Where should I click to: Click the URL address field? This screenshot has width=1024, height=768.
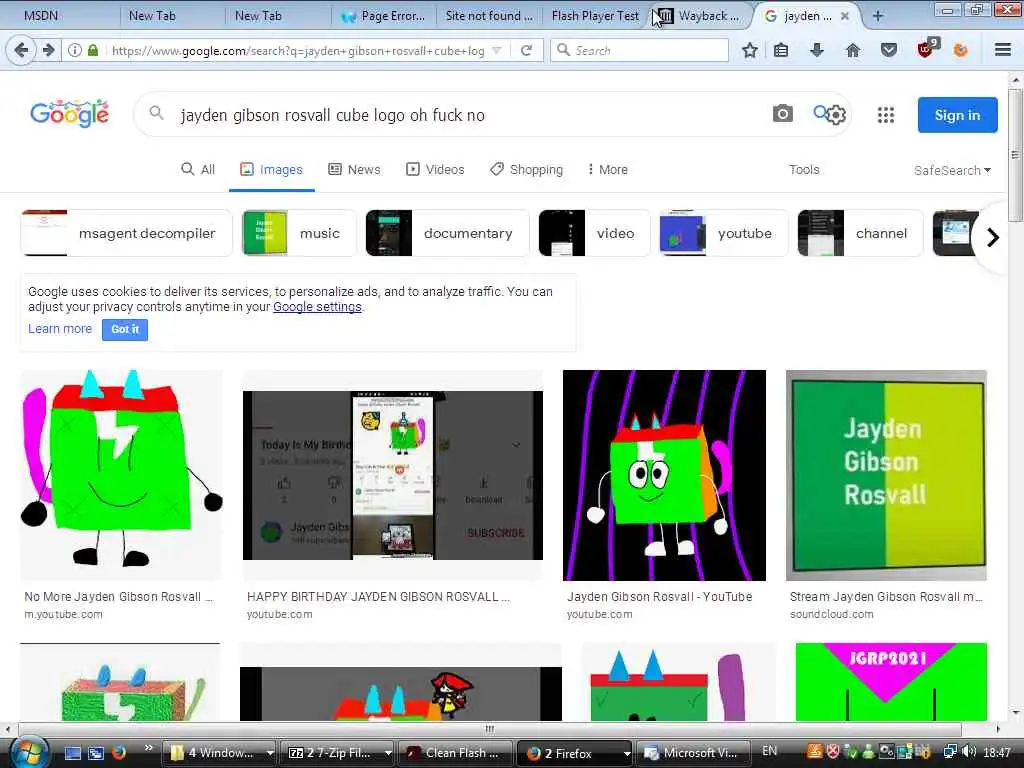[298, 50]
